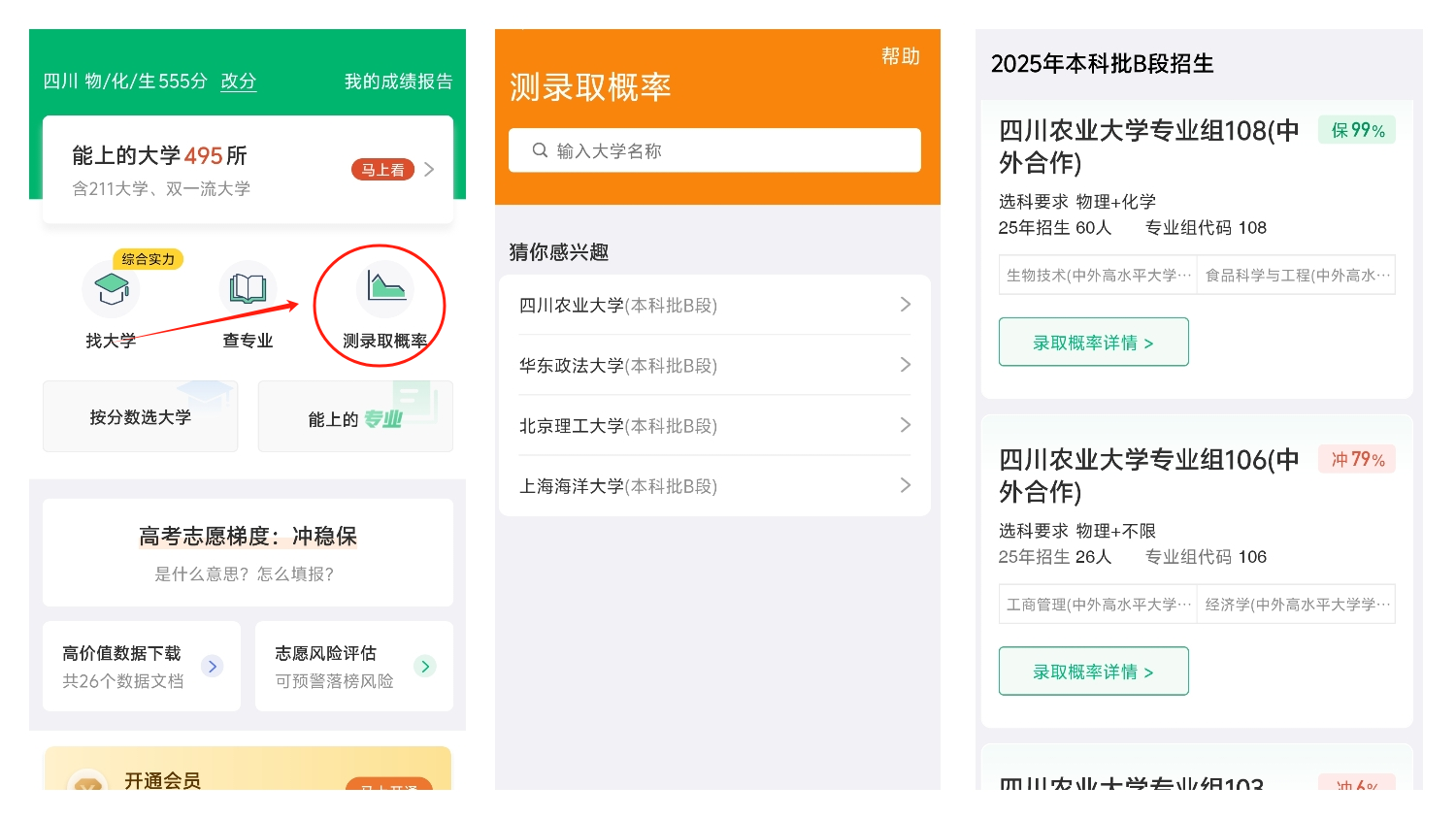Tap the 测录取概率 chart icon
Screen dimensions: 1456x819
(385, 288)
